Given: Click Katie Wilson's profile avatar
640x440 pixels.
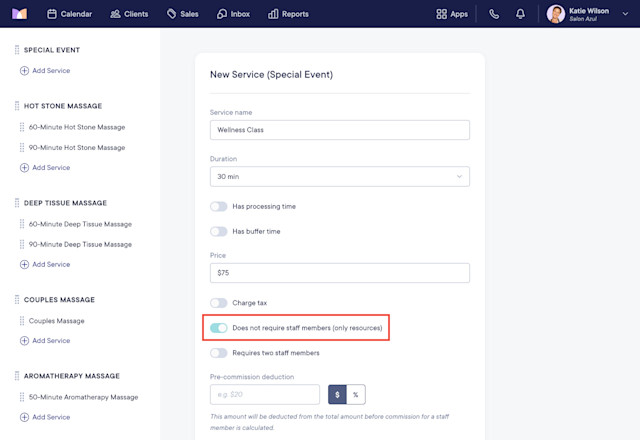Looking at the screenshot, I should pyautogui.click(x=556, y=14).
